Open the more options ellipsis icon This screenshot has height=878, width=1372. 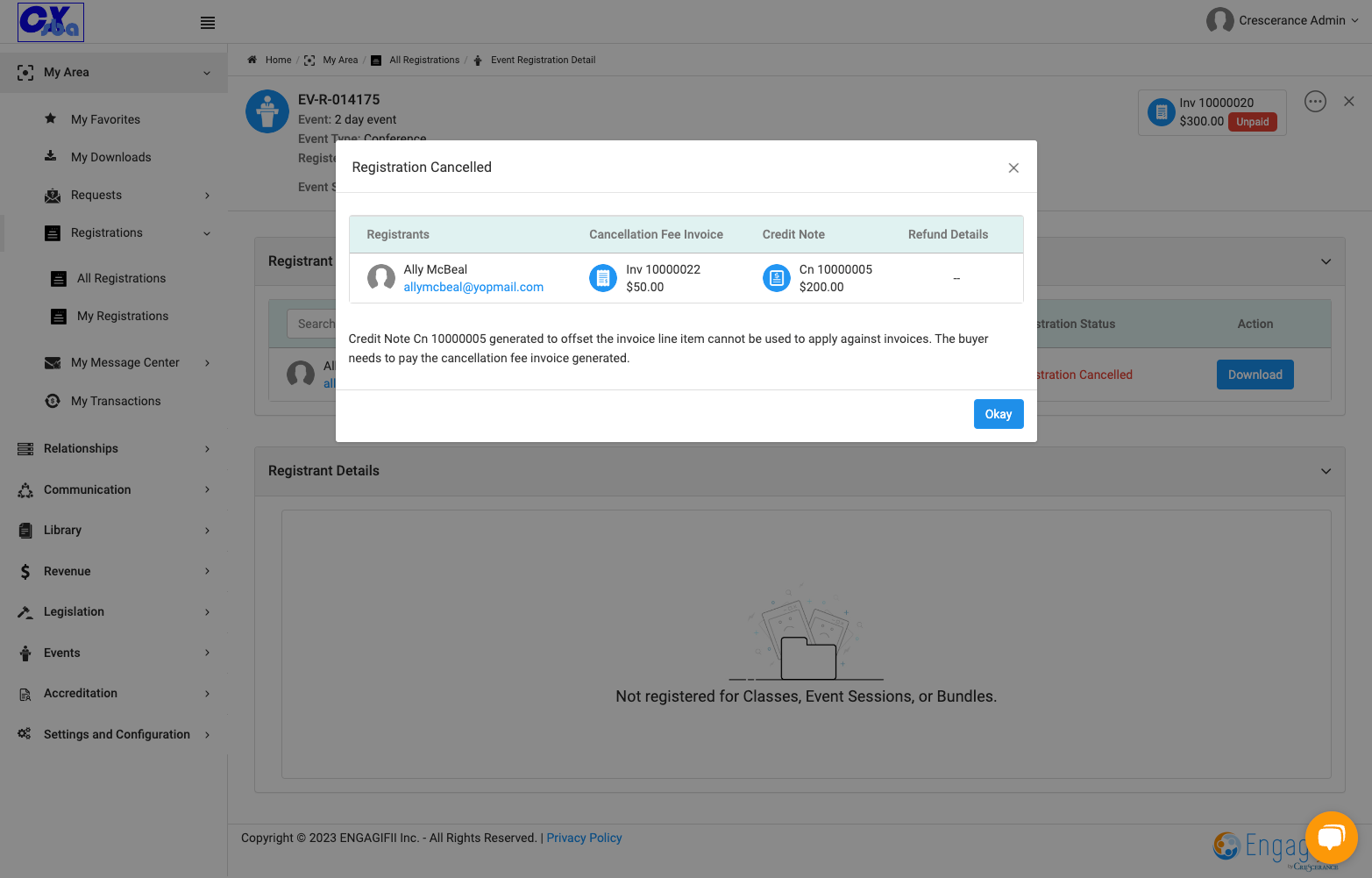1315,102
